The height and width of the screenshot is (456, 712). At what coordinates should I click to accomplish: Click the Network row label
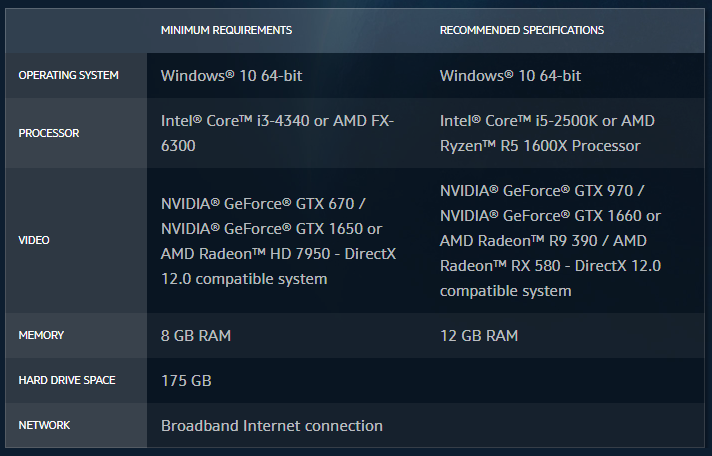[44, 425]
